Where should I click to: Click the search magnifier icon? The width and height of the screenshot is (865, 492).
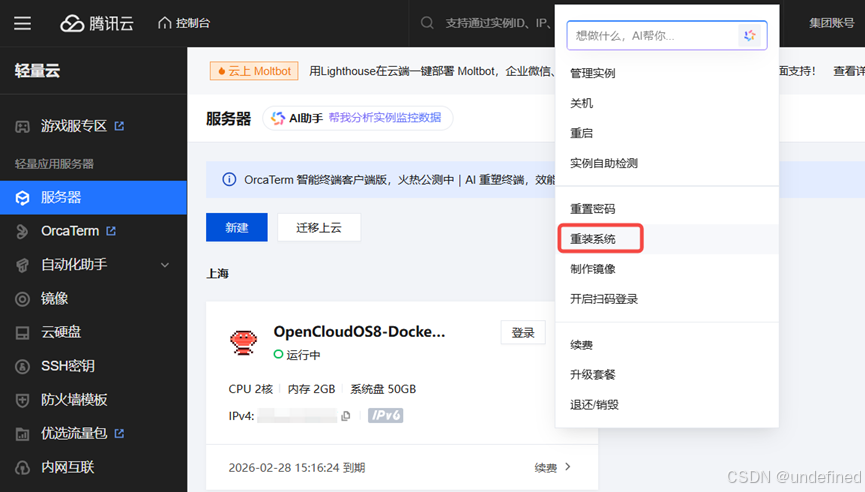427,23
